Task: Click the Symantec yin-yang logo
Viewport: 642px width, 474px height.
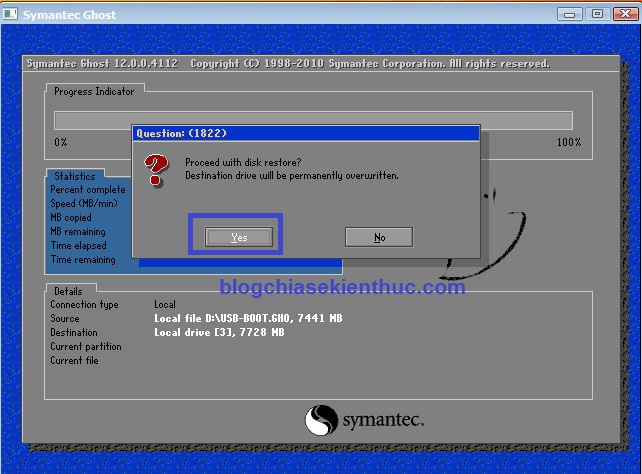Action: pos(321,420)
